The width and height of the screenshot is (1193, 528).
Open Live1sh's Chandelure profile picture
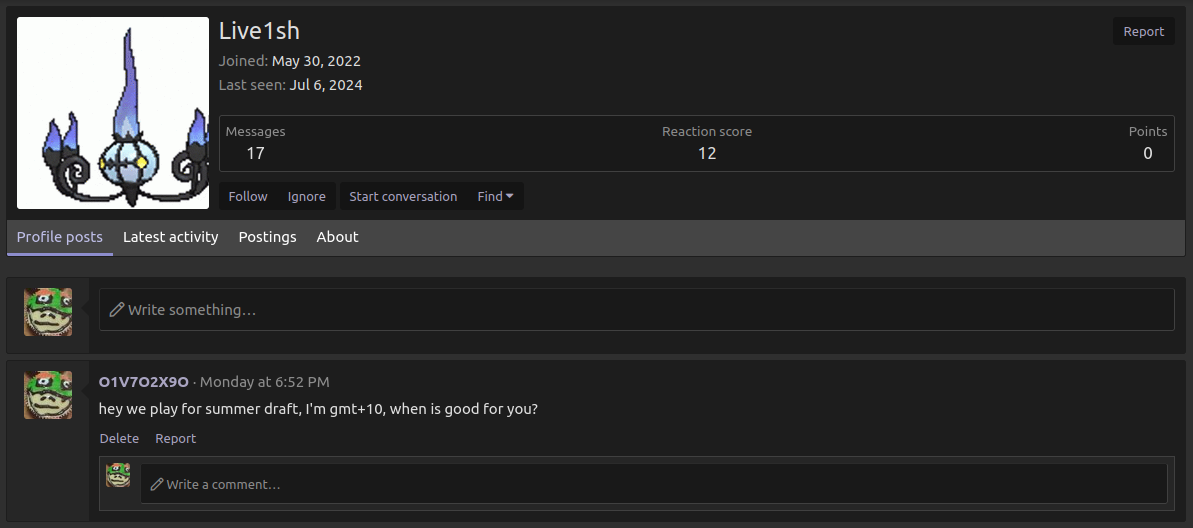point(113,113)
